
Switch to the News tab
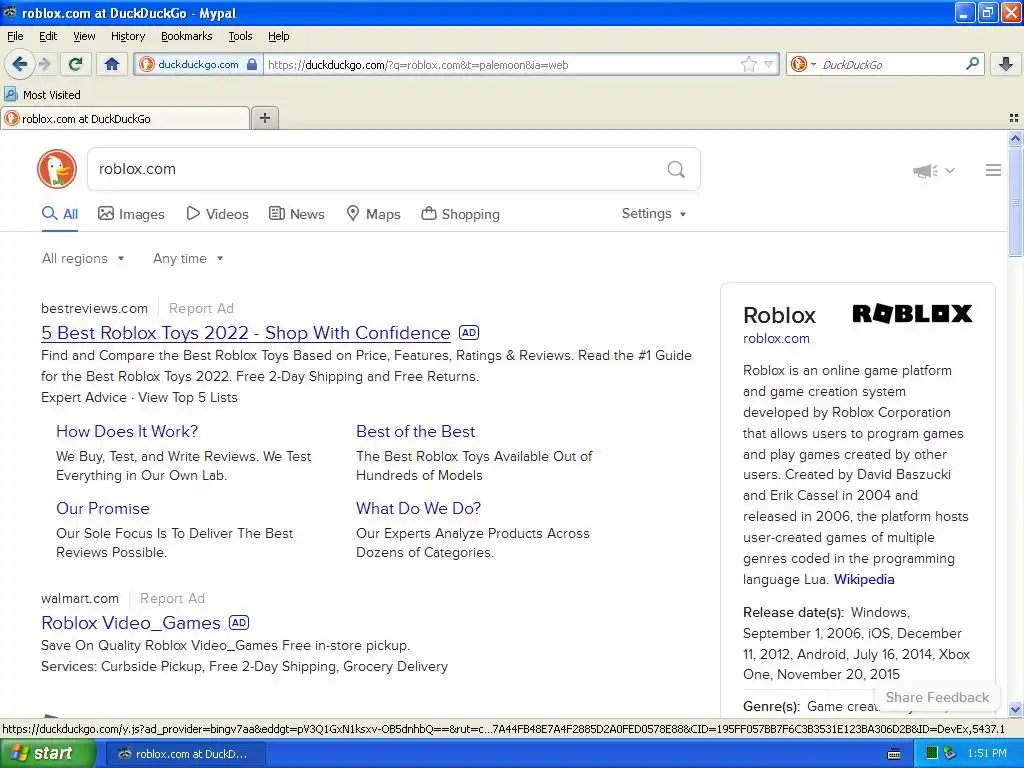[x=296, y=214]
